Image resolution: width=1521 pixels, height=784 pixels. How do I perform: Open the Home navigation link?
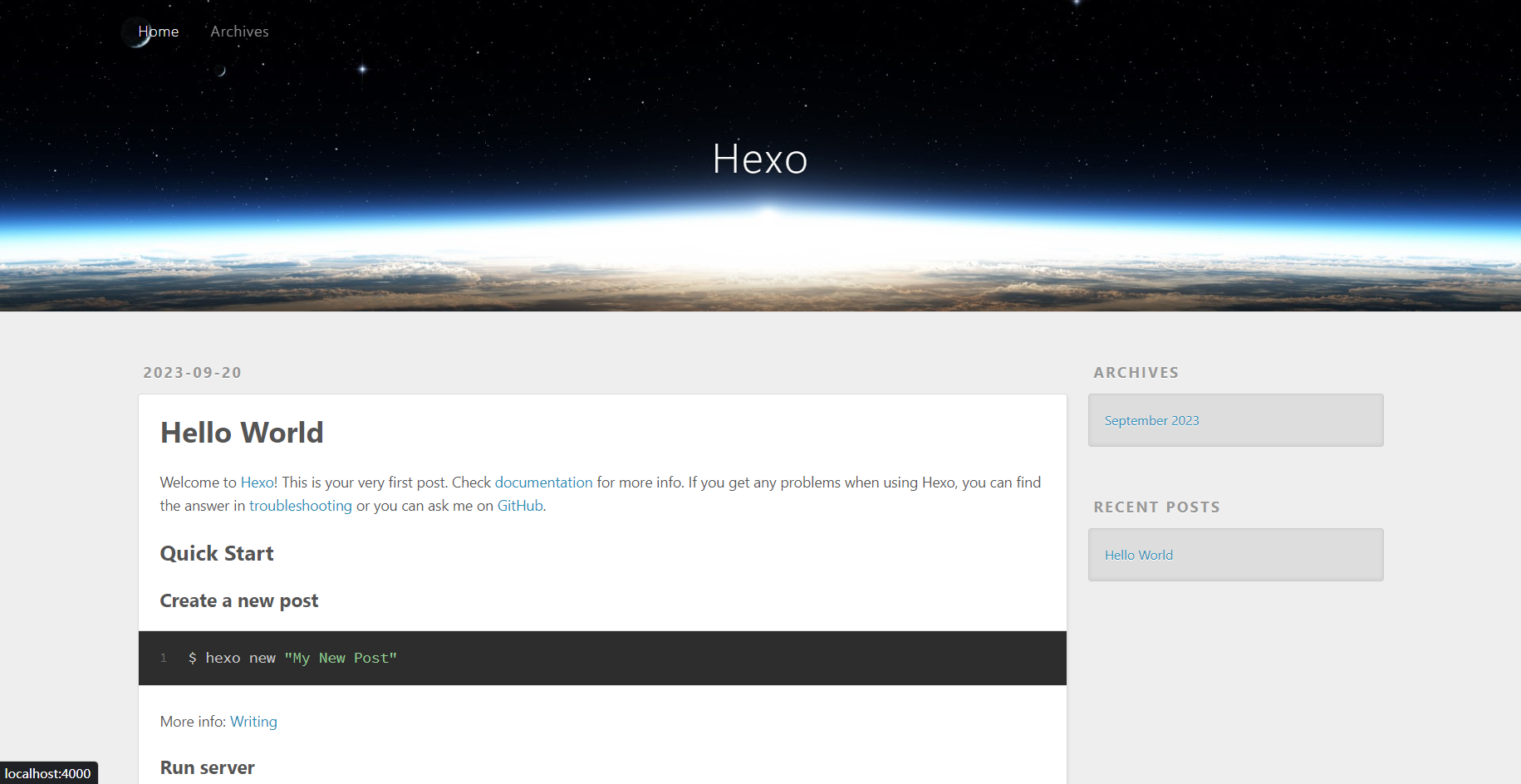pyautogui.click(x=159, y=32)
